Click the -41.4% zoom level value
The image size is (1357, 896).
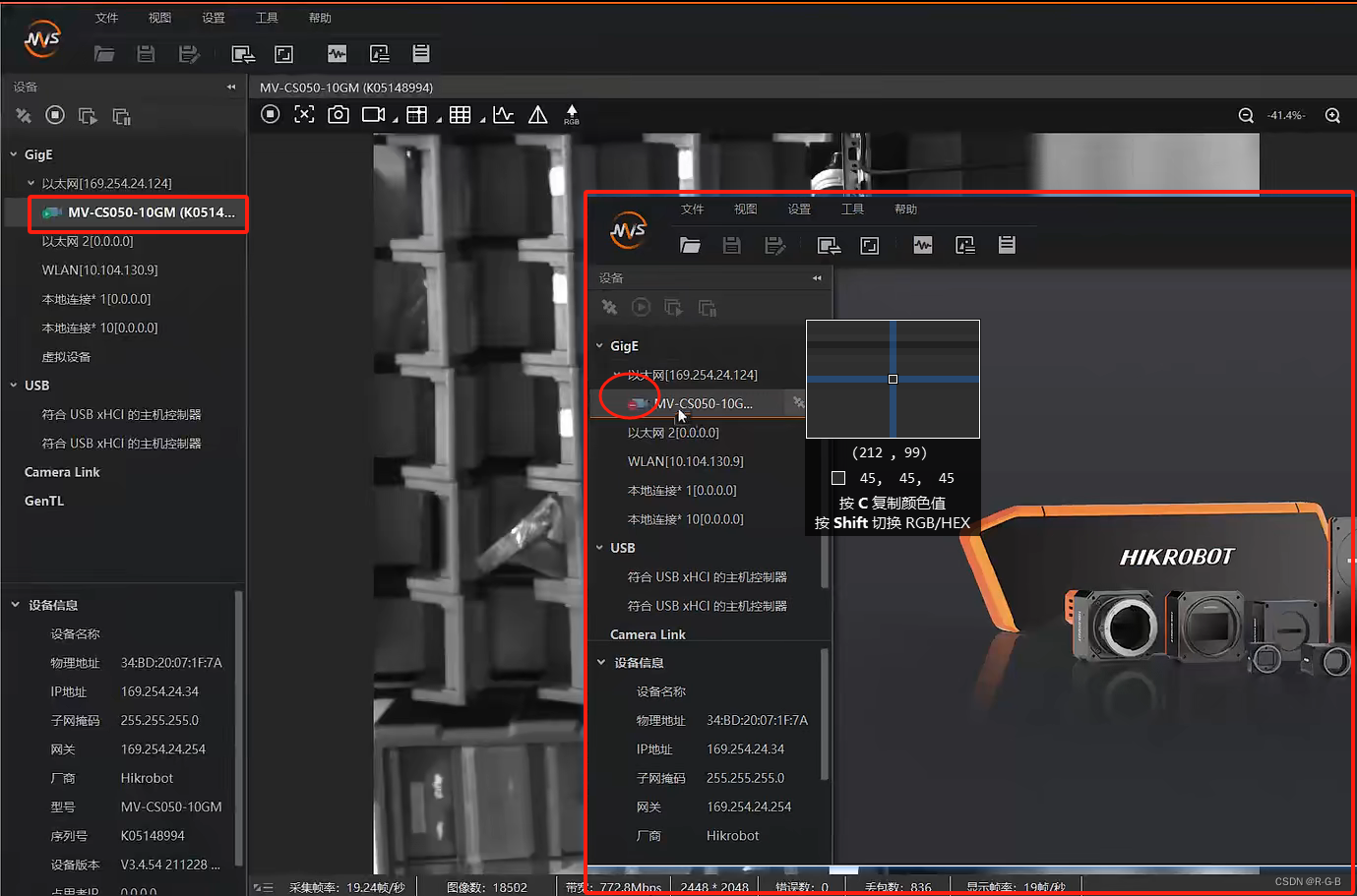[x=1286, y=115]
